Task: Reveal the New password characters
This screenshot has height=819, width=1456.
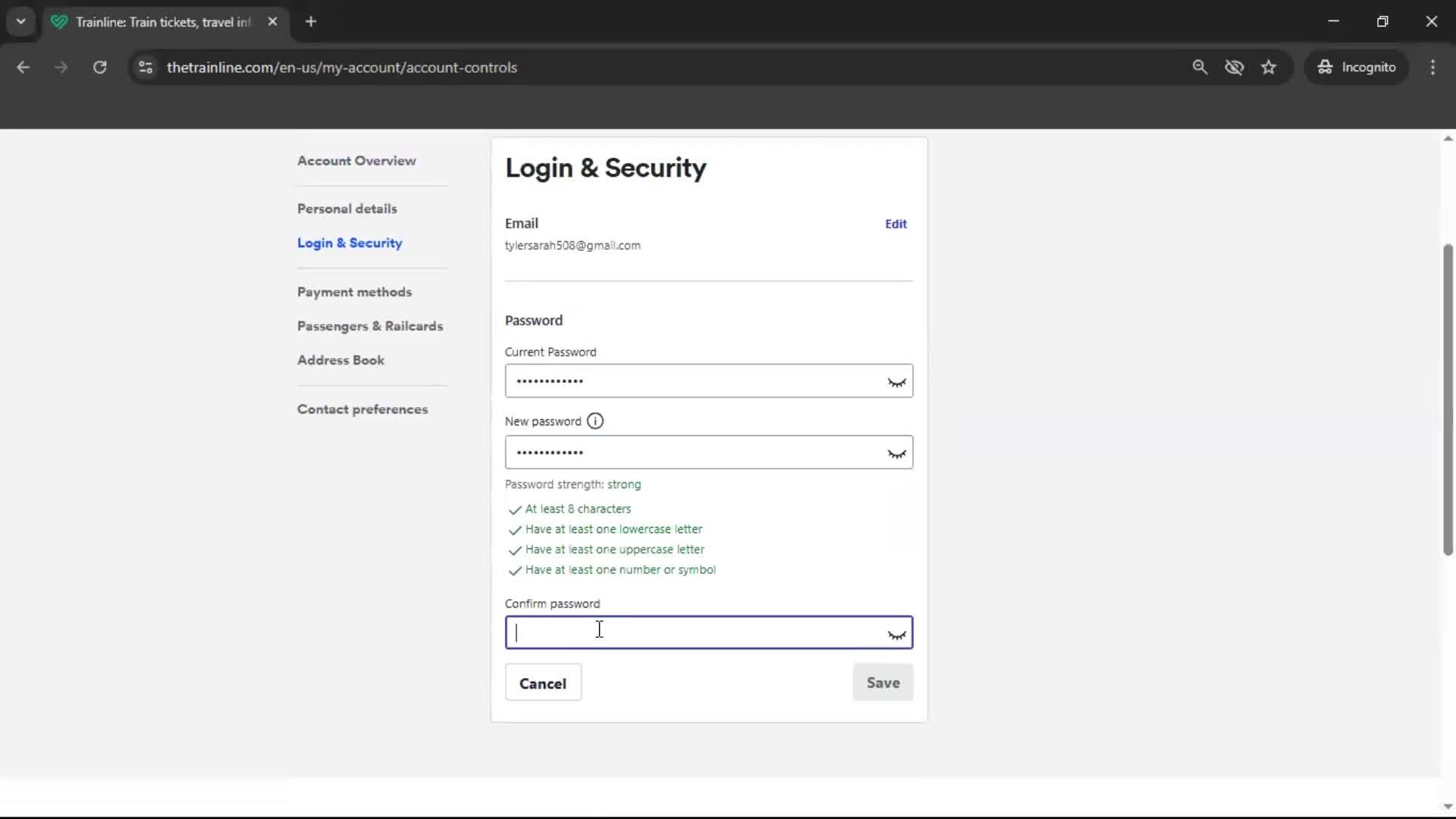Action: tap(896, 453)
